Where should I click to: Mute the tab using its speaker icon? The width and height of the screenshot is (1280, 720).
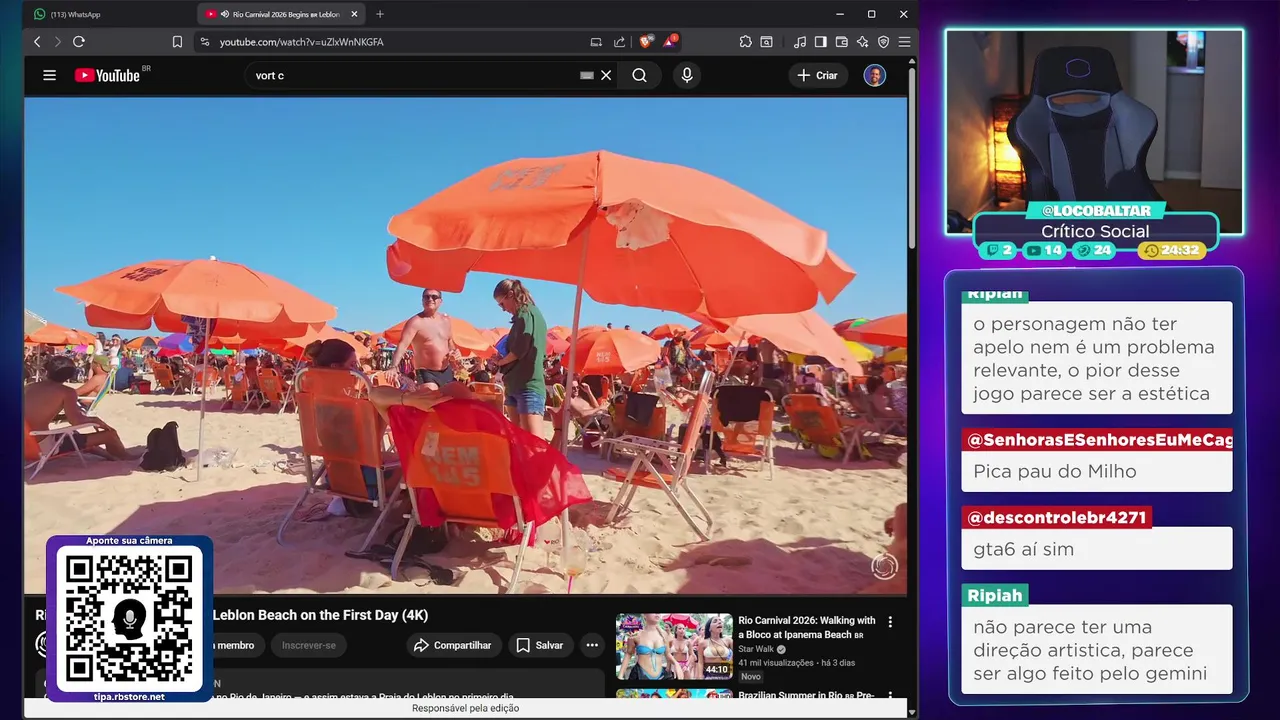coord(225,14)
